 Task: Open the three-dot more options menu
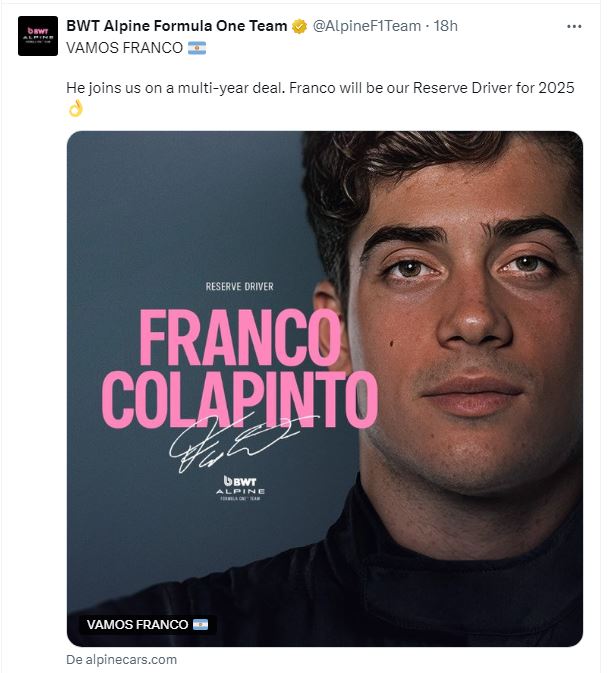pos(574,27)
